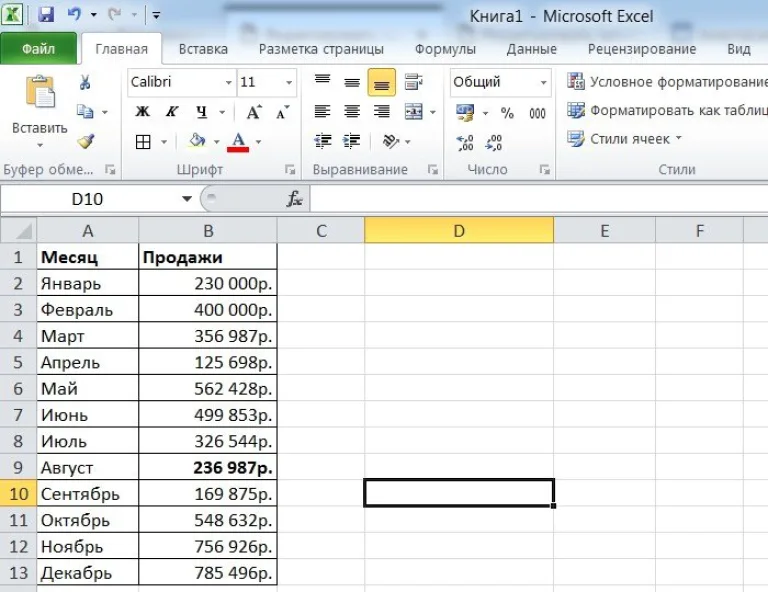Viewport: 768px width, 592px height.
Task: Select cell B9 with 236 987р.
Action: pyautogui.click(x=208, y=467)
